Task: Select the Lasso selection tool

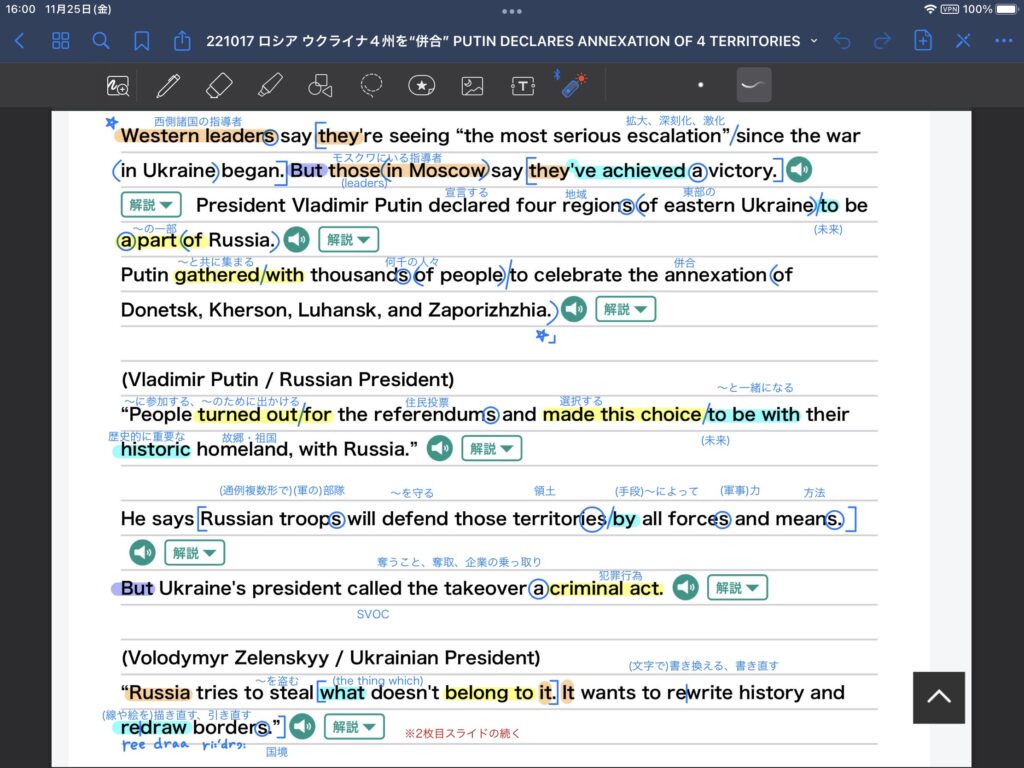Action: click(371, 86)
